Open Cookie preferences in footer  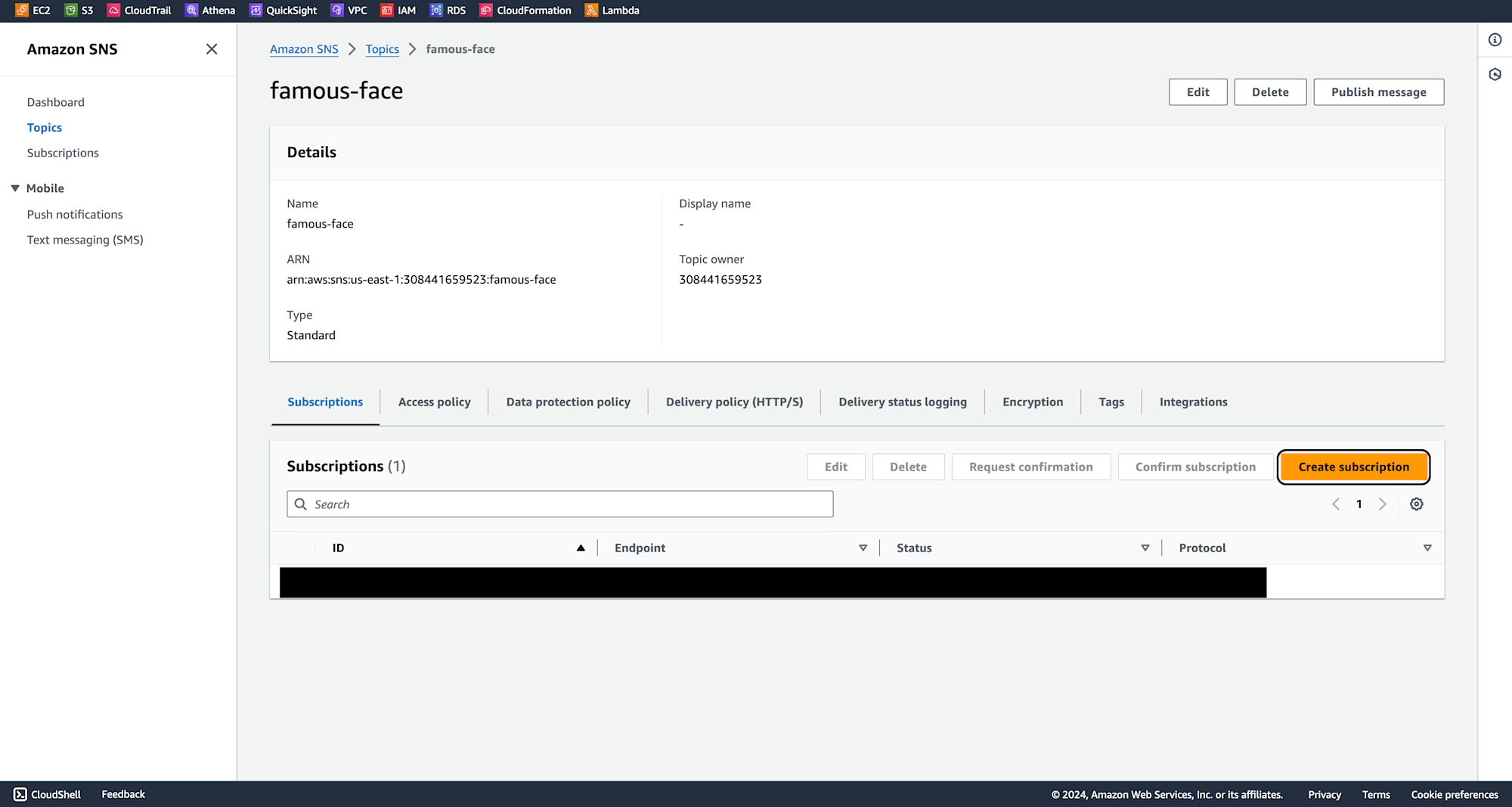pos(1455,794)
